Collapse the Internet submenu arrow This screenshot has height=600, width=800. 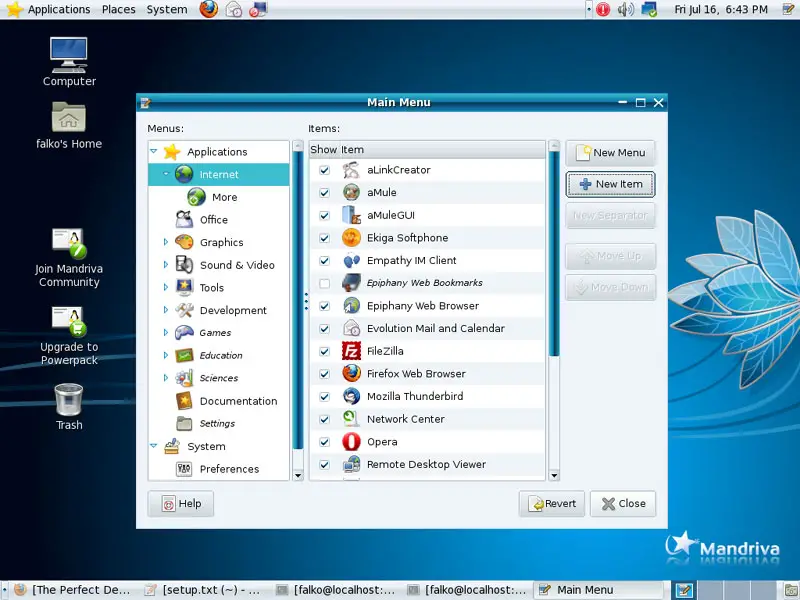(x=166, y=174)
